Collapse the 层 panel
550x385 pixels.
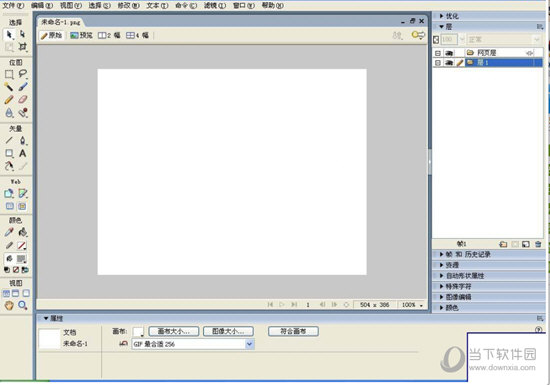(442, 27)
